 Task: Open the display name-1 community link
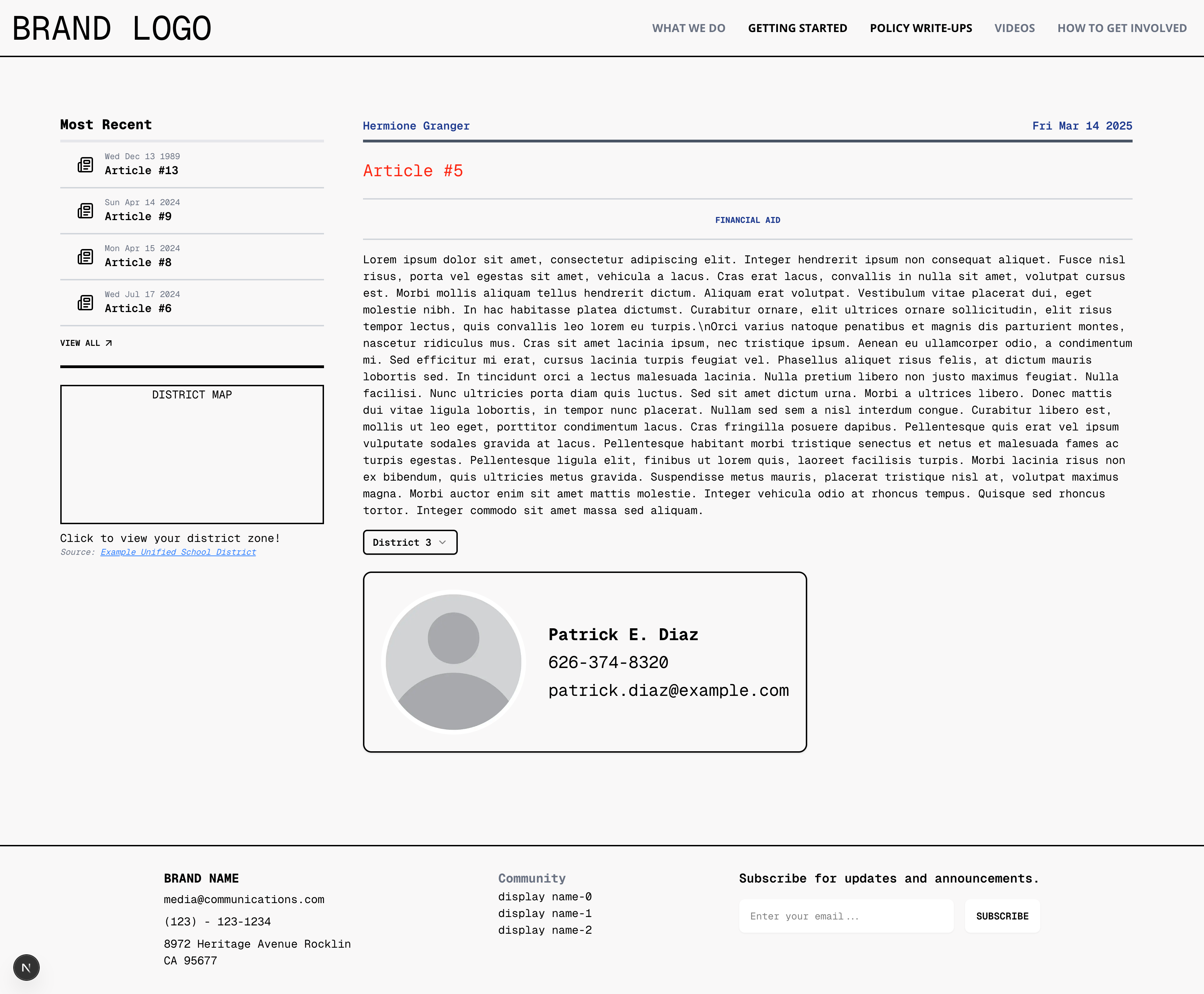544,913
